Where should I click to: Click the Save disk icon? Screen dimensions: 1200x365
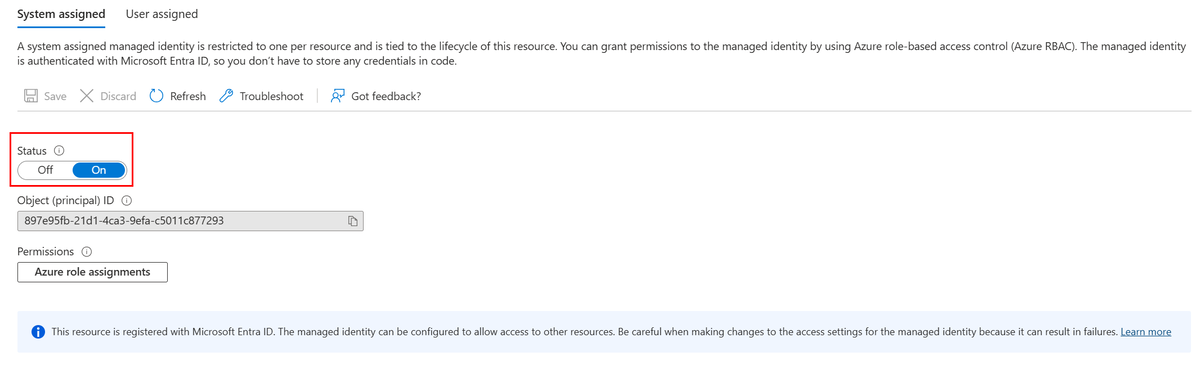pos(31,96)
